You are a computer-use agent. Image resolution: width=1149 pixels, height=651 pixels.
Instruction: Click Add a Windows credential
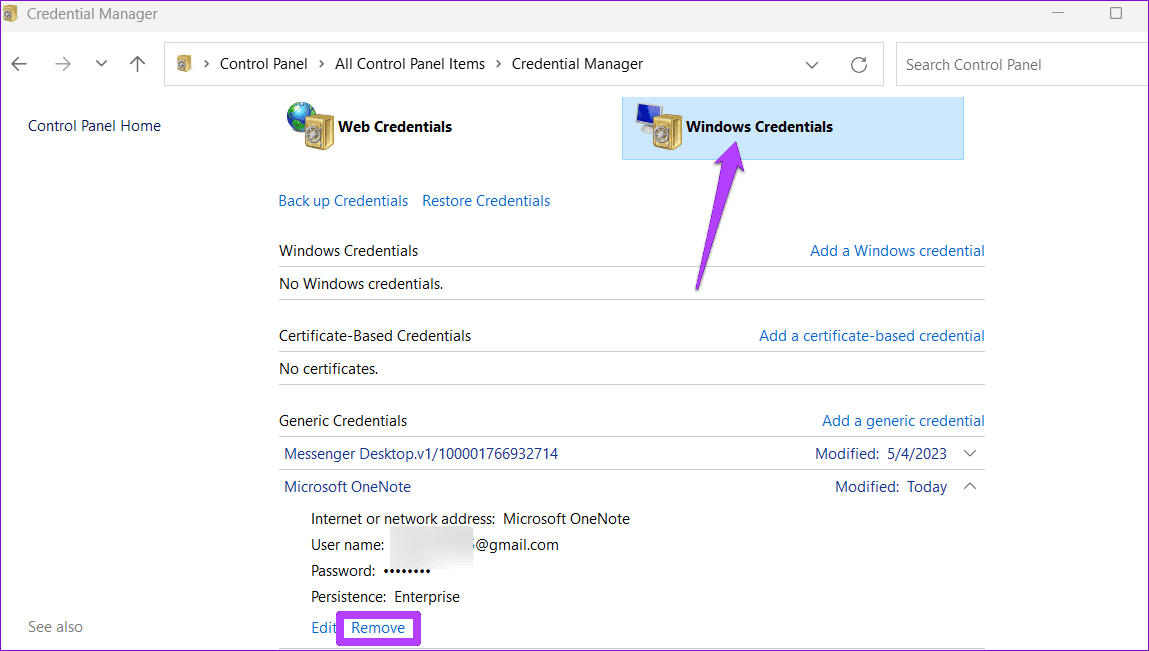point(896,250)
